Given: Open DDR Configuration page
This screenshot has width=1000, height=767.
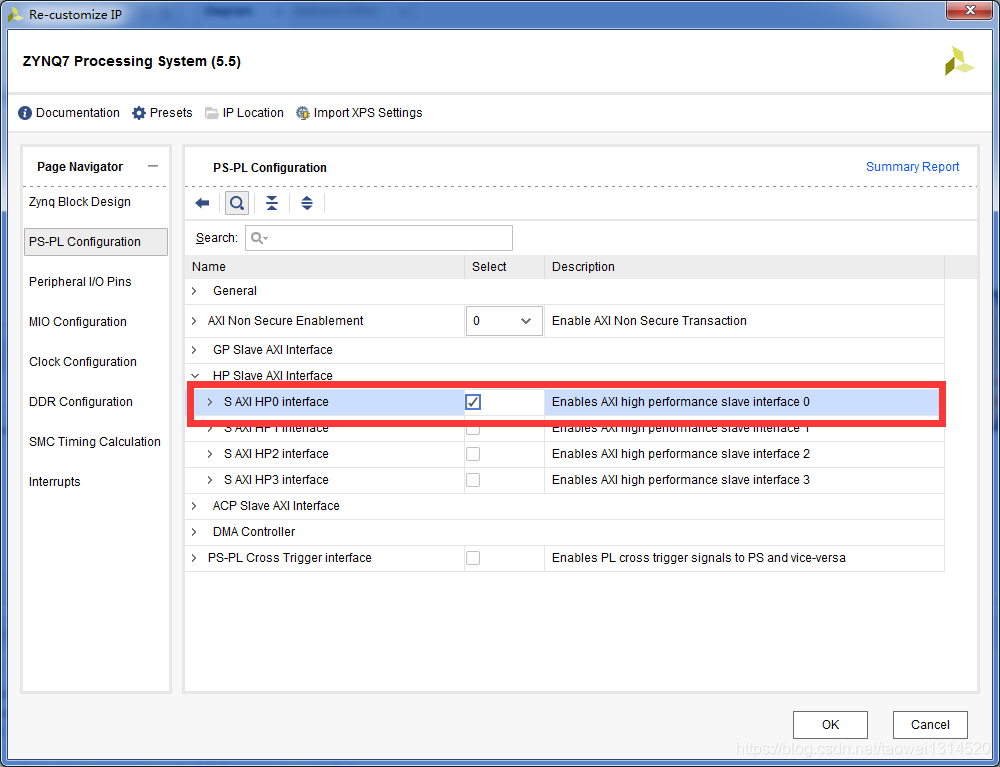Looking at the screenshot, I should point(81,402).
